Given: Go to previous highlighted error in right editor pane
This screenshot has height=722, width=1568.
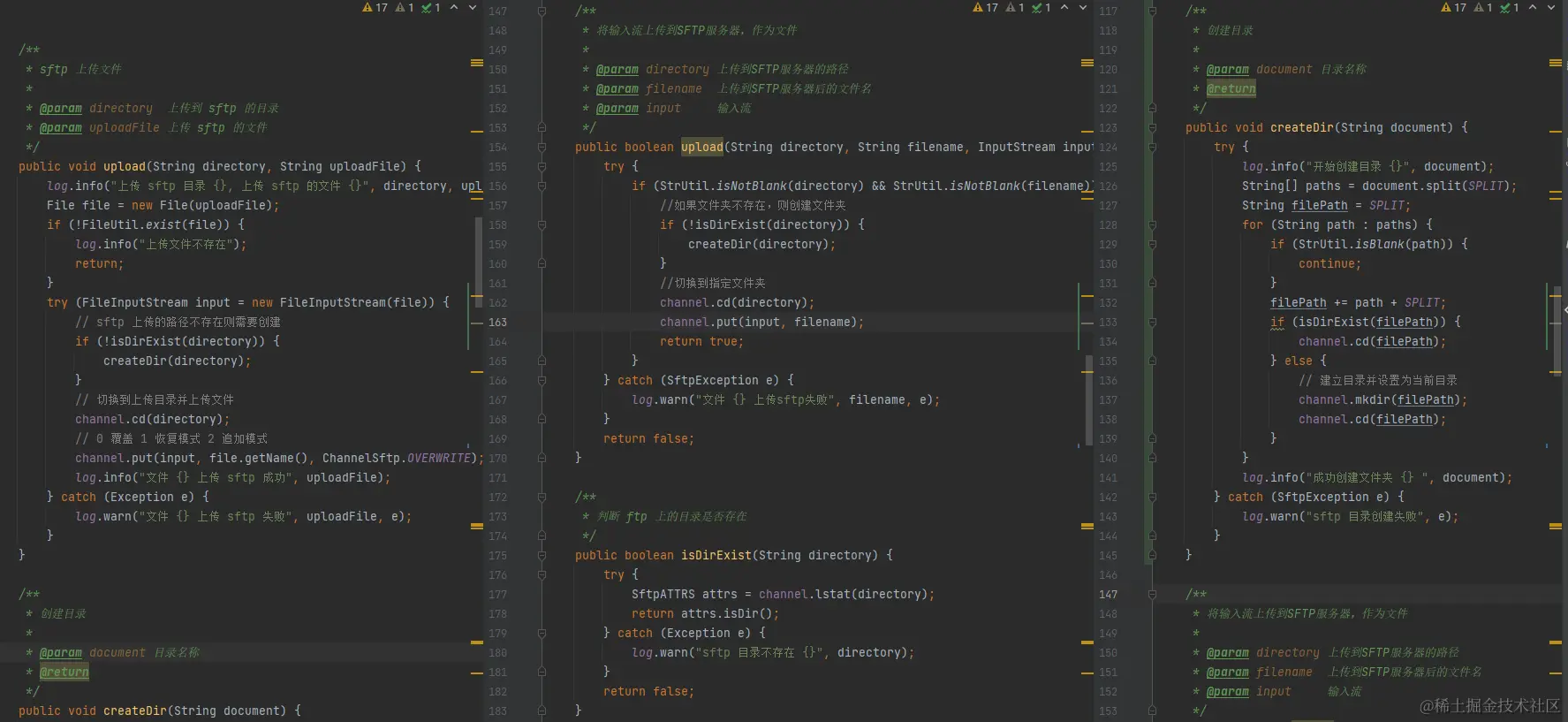Looking at the screenshot, I should tap(1533, 7).
